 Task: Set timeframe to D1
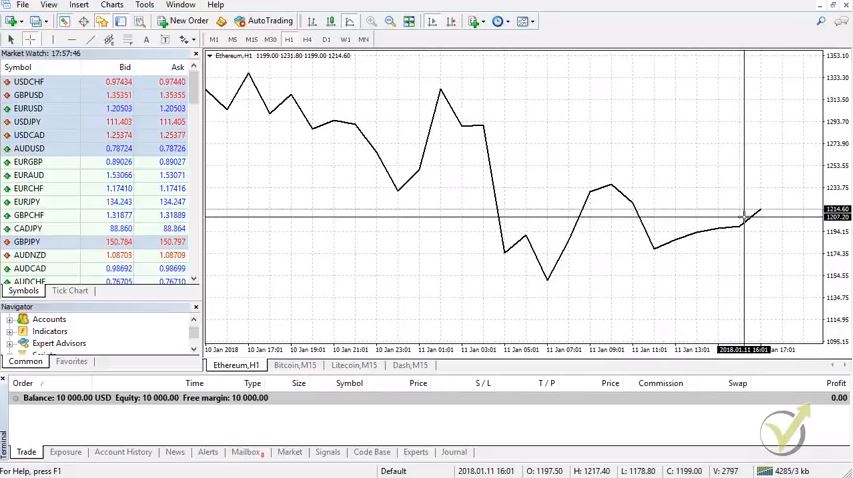pos(326,39)
